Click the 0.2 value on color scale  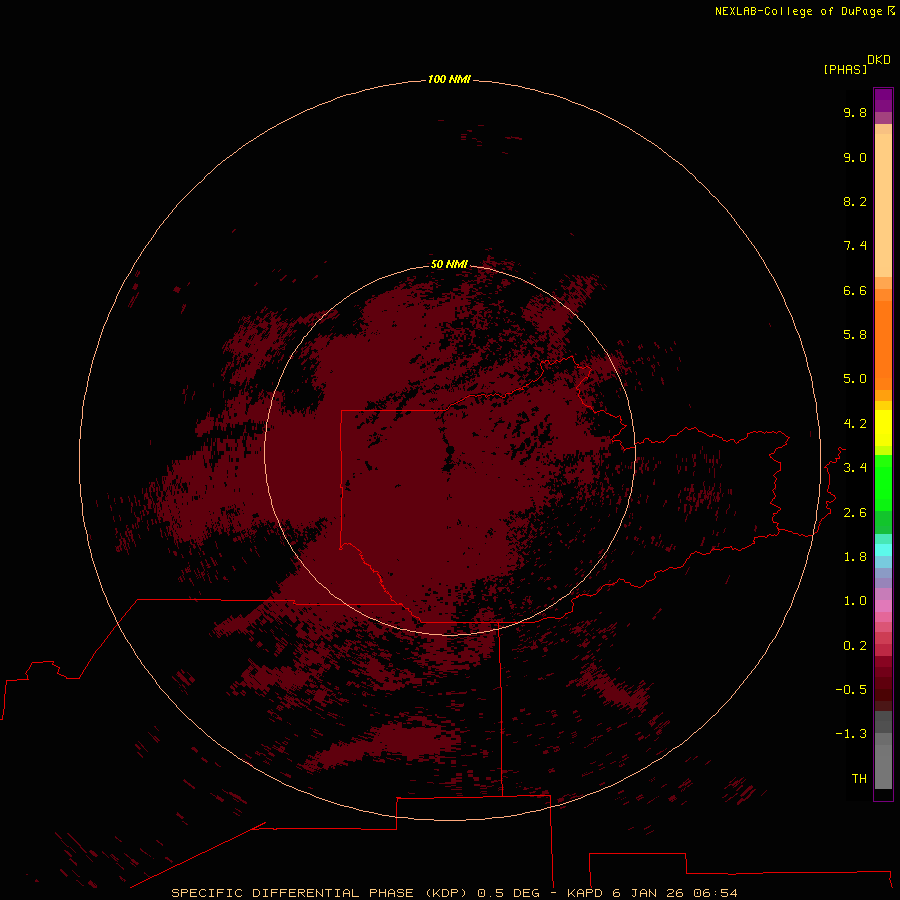[x=855, y=646]
